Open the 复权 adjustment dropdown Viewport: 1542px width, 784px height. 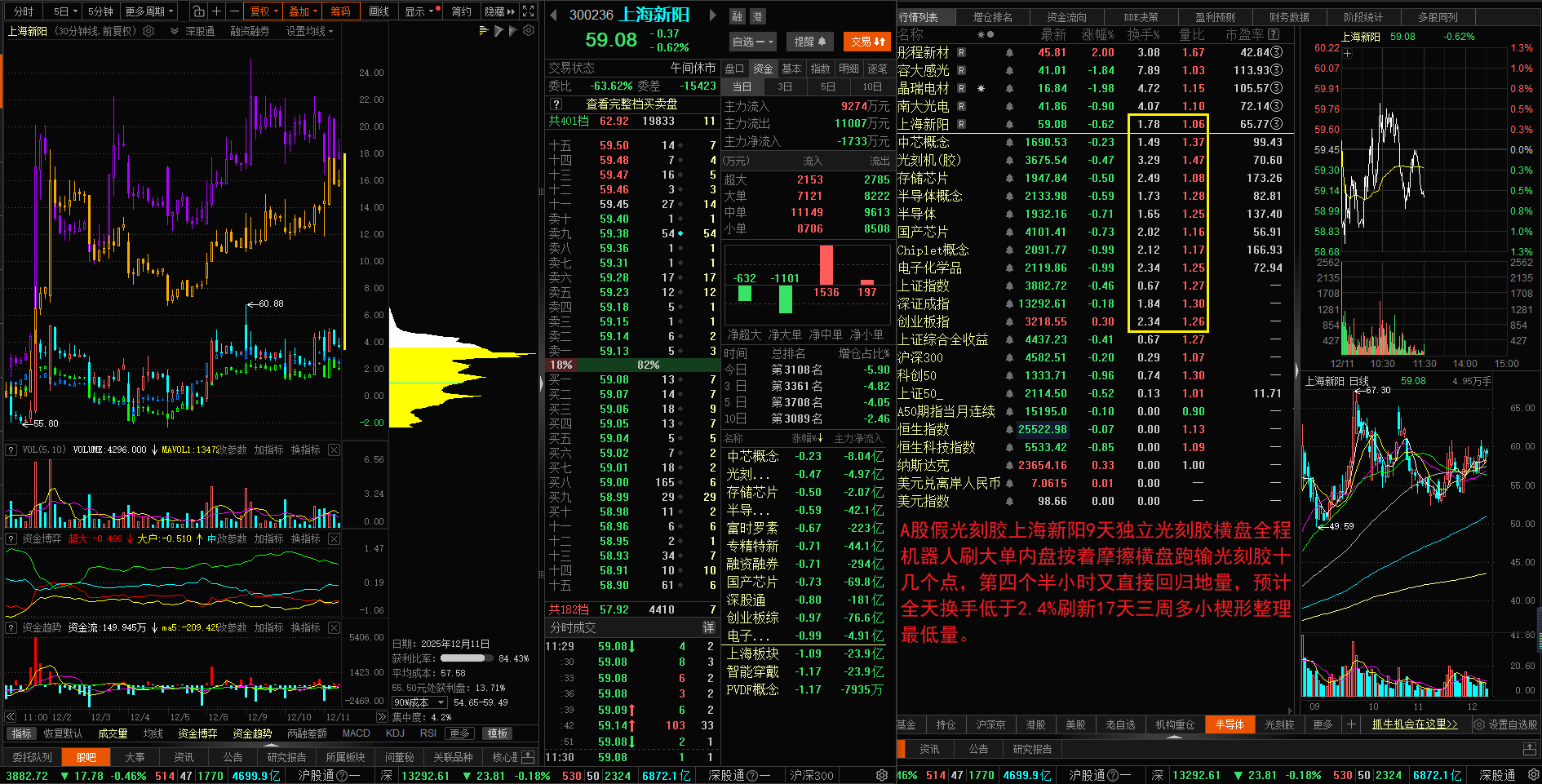(264, 11)
